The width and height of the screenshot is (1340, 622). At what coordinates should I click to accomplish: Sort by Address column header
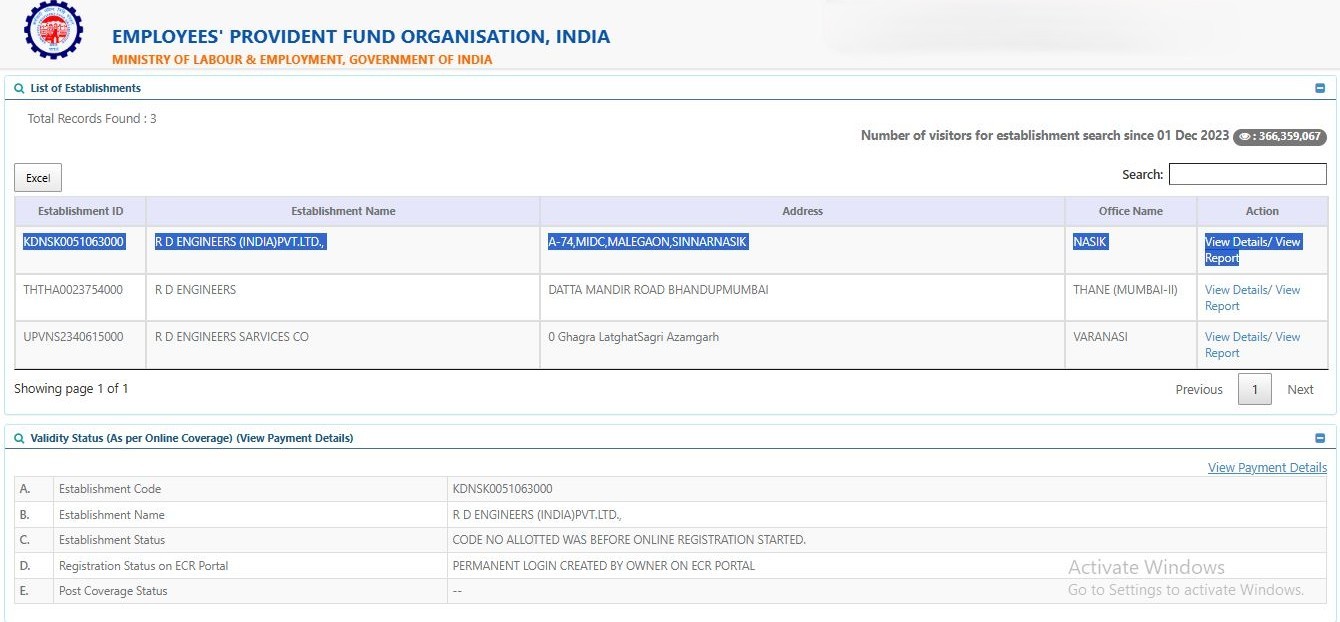click(802, 211)
